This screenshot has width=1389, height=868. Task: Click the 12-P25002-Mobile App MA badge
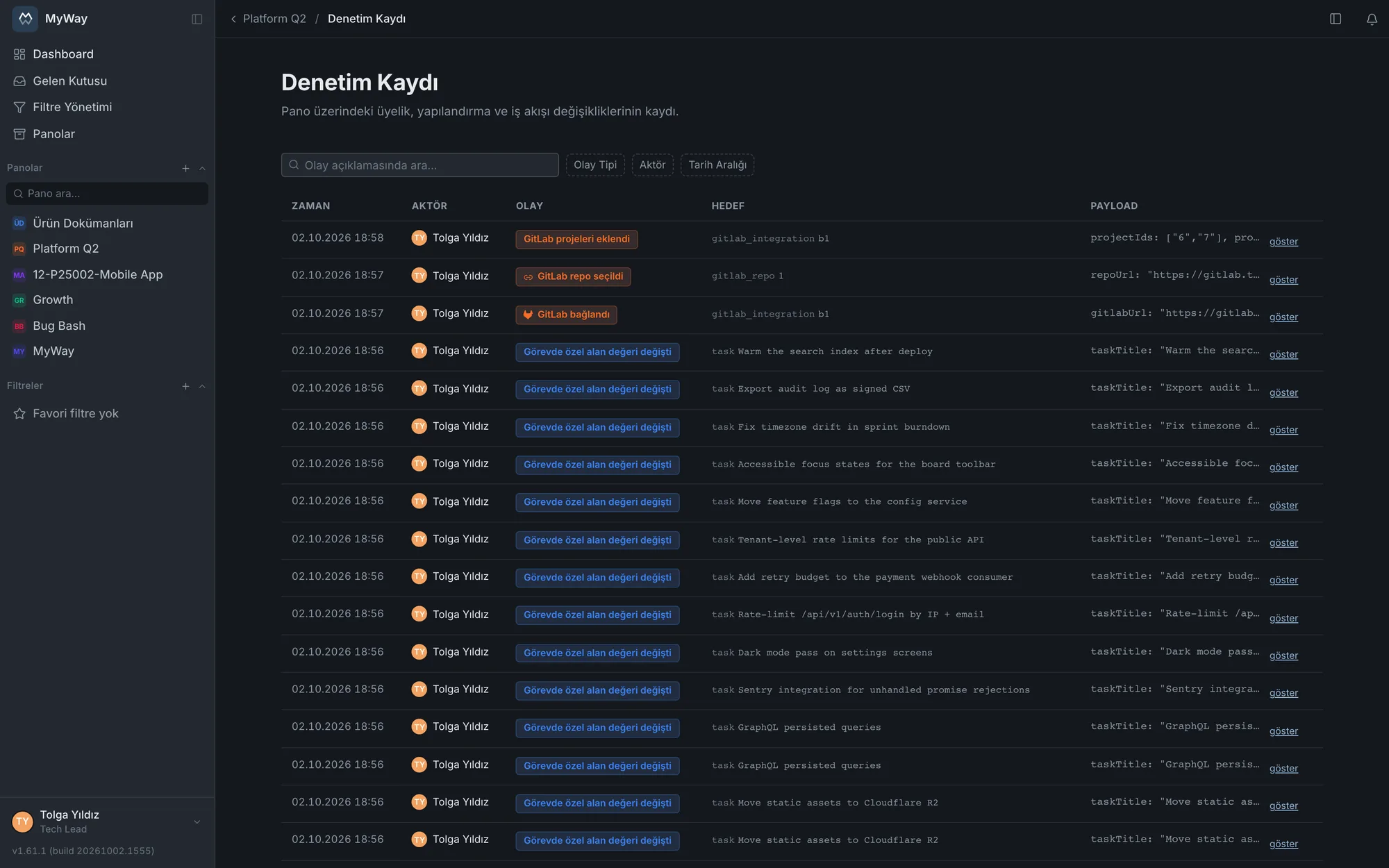click(19, 275)
